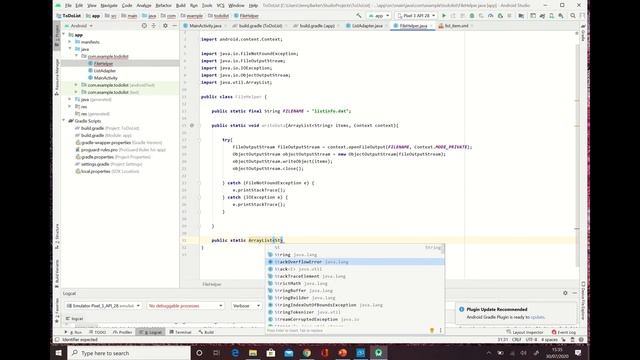This screenshot has width=640, height=360.
Task: Open the Event Log button
Action: click(564, 332)
